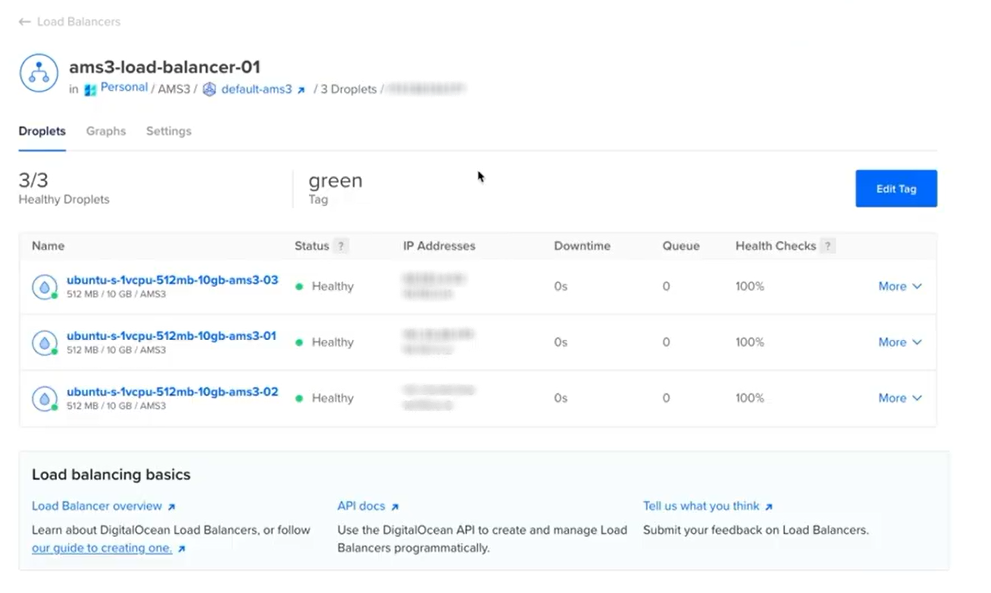Viewport: 991px width, 593px height.
Task: Open the API docs link
Action: click(x=361, y=506)
